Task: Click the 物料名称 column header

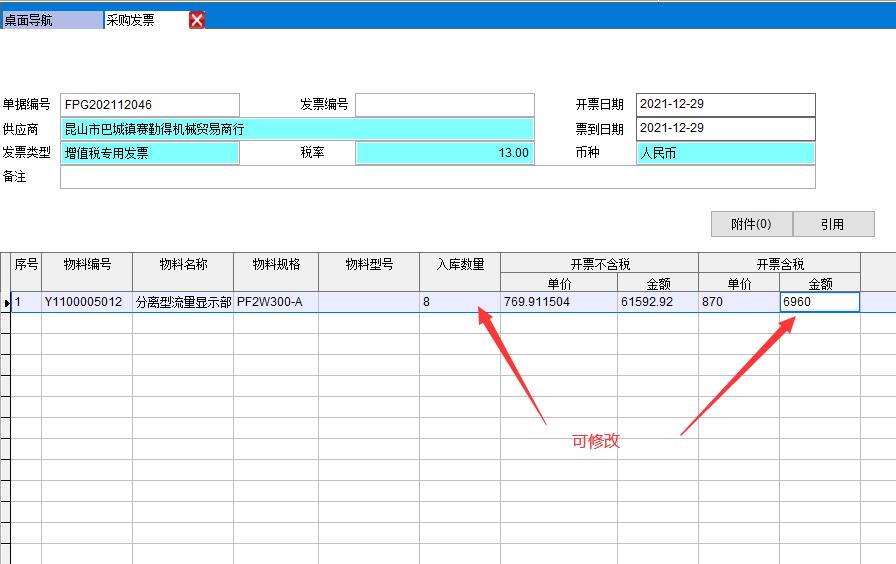Action: point(183,265)
